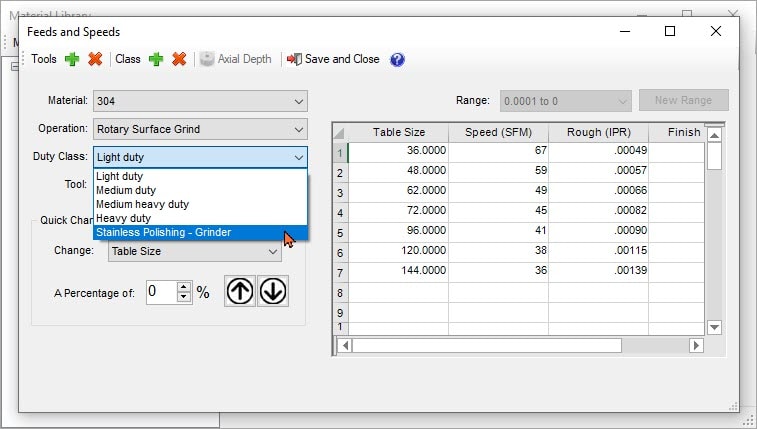Click the horizontal scrollbar right arrow in table
The height and width of the screenshot is (429, 757).
(697, 345)
